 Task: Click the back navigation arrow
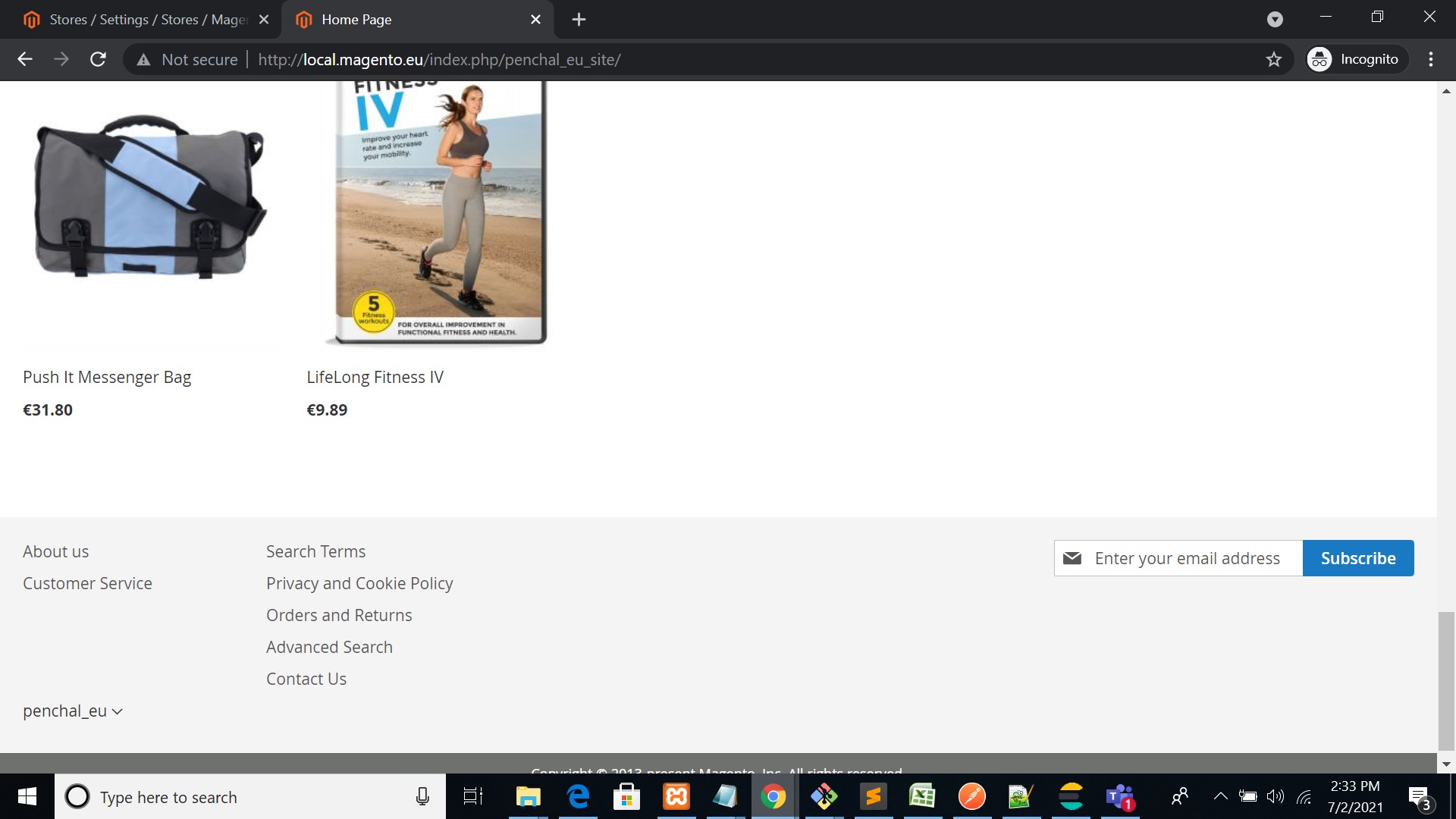click(x=25, y=59)
